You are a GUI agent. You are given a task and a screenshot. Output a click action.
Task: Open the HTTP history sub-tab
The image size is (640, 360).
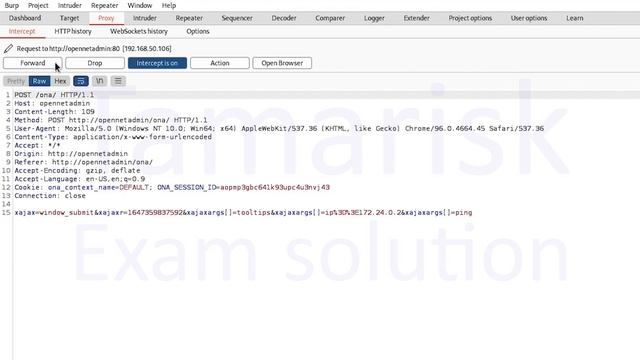pos(73,31)
